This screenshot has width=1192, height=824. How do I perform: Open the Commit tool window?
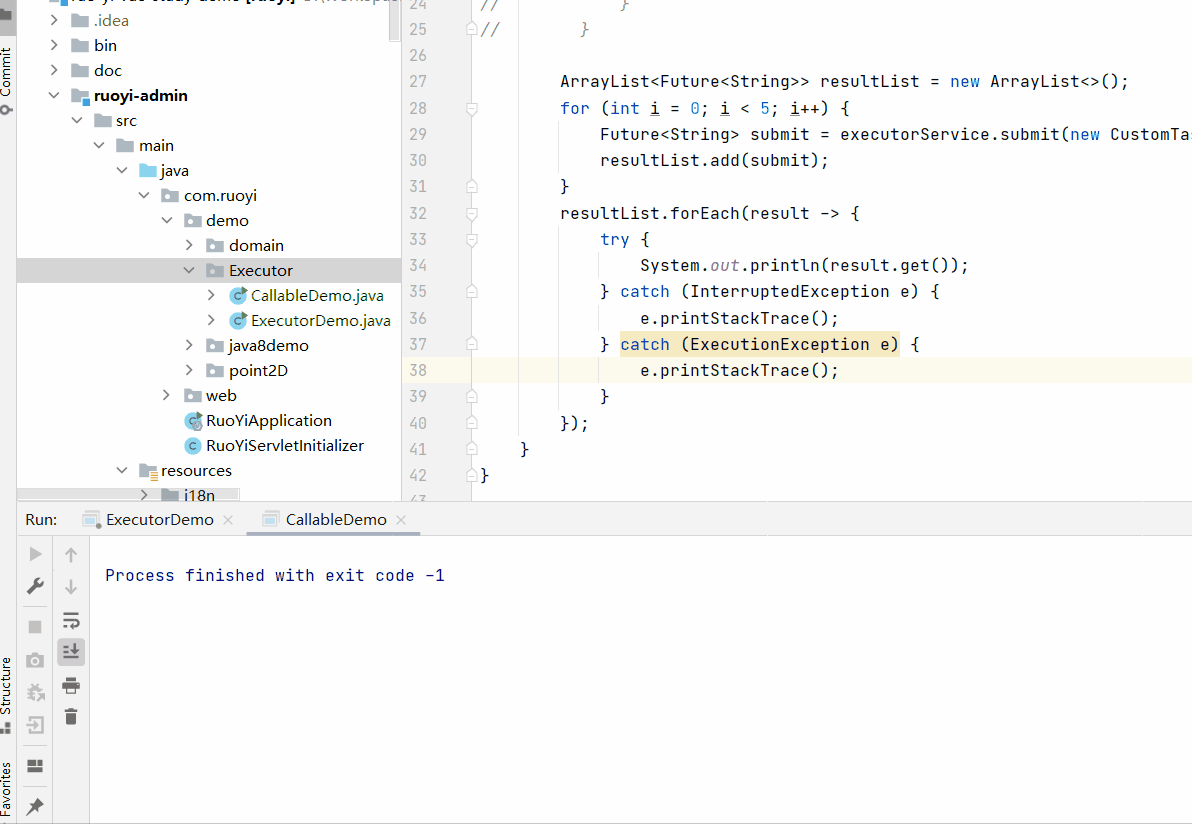pos(7,72)
